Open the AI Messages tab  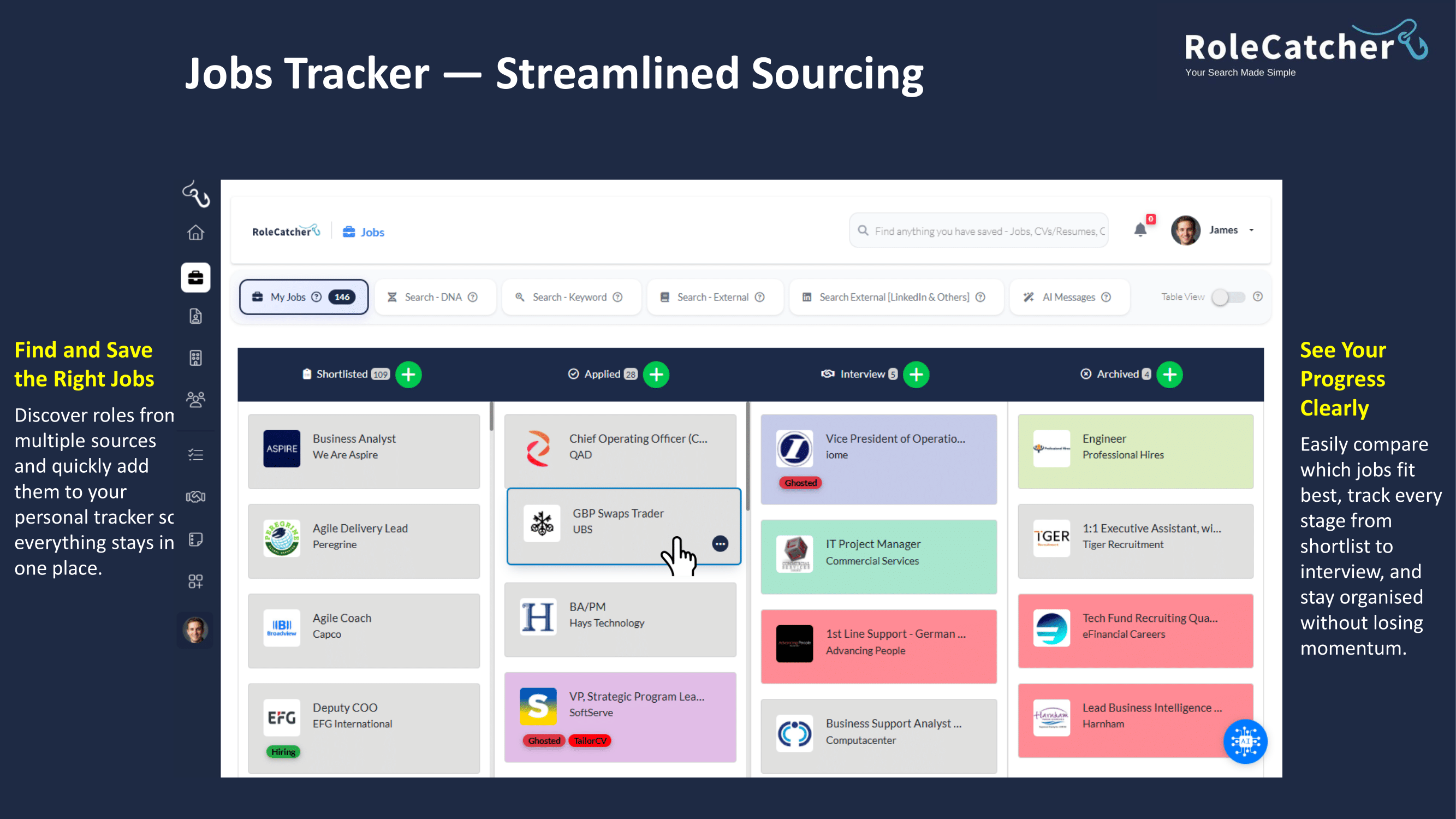[1069, 296]
